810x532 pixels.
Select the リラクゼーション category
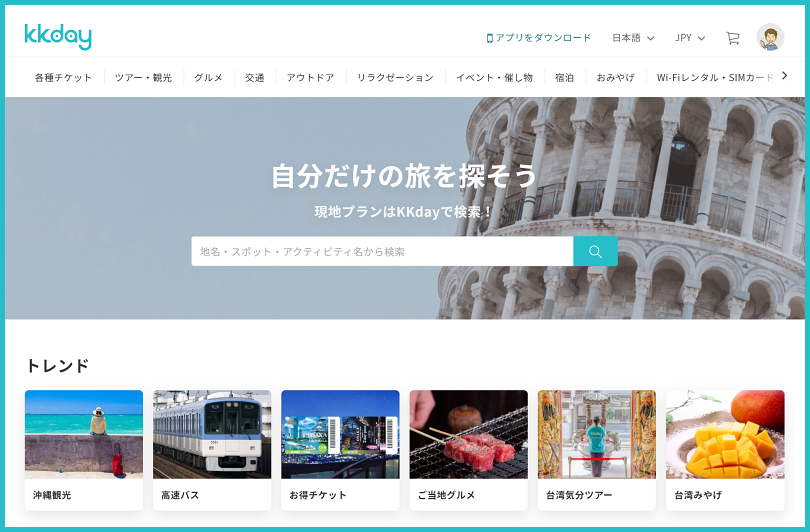tap(395, 77)
